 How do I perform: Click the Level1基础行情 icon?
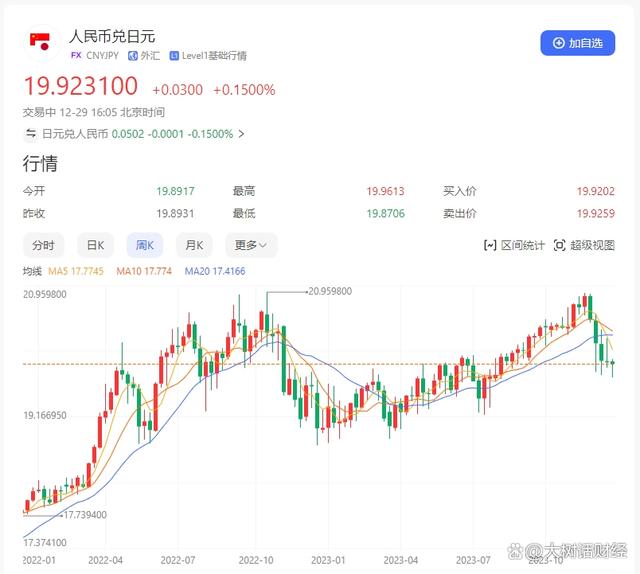point(174,56)
